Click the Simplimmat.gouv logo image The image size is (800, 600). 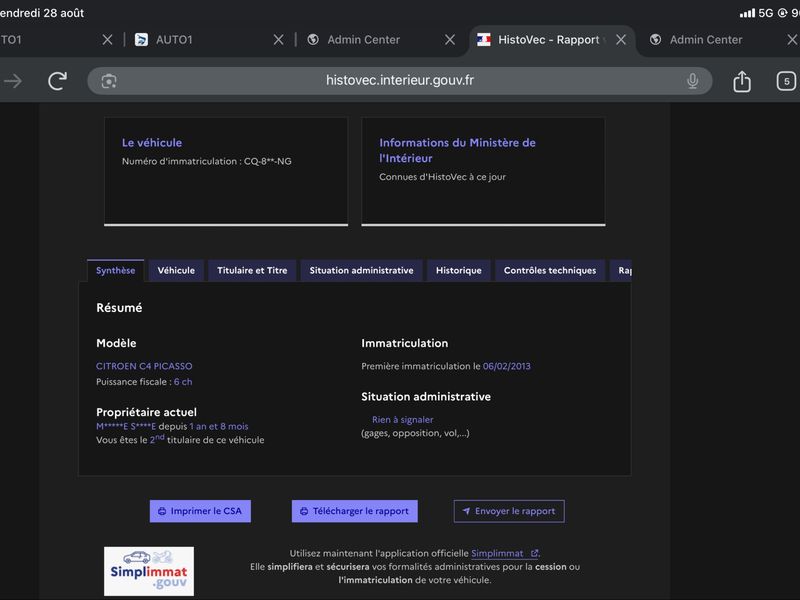(149, 571)
